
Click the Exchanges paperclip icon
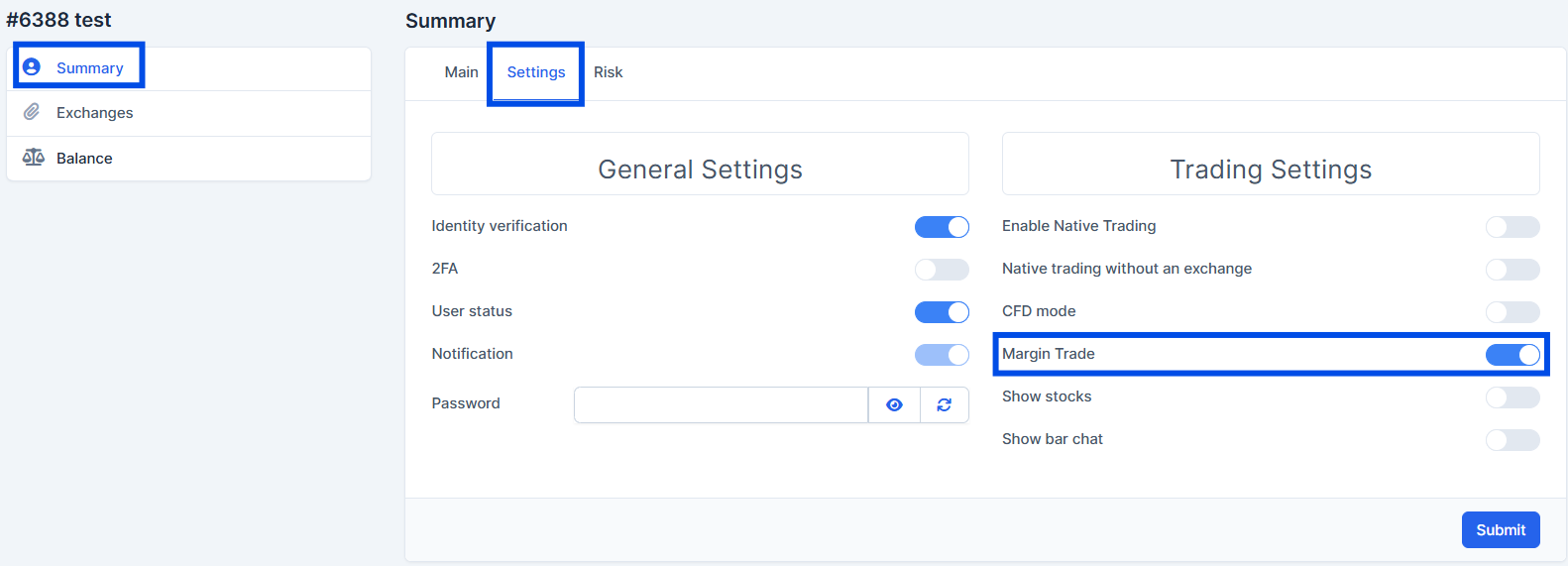point(32,112)
